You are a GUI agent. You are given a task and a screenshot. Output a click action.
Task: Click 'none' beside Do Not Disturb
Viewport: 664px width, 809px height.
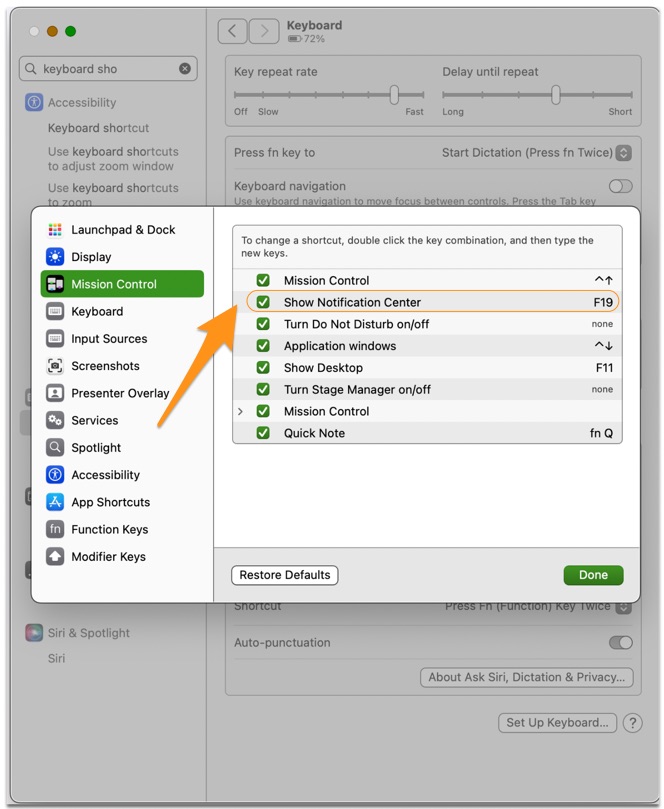(602, 324)
